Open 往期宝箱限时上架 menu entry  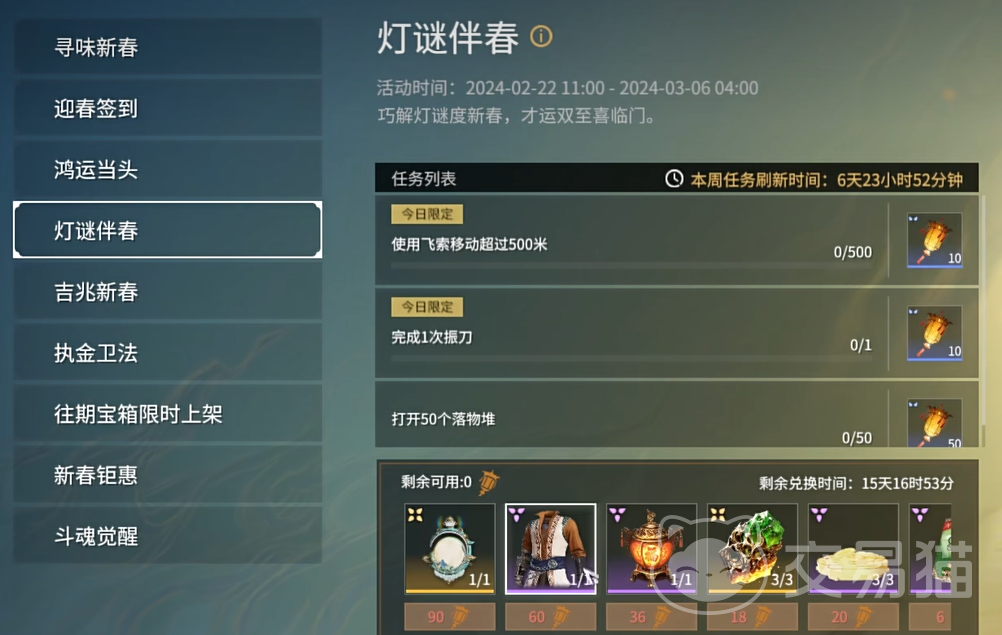tap(167, 414)
